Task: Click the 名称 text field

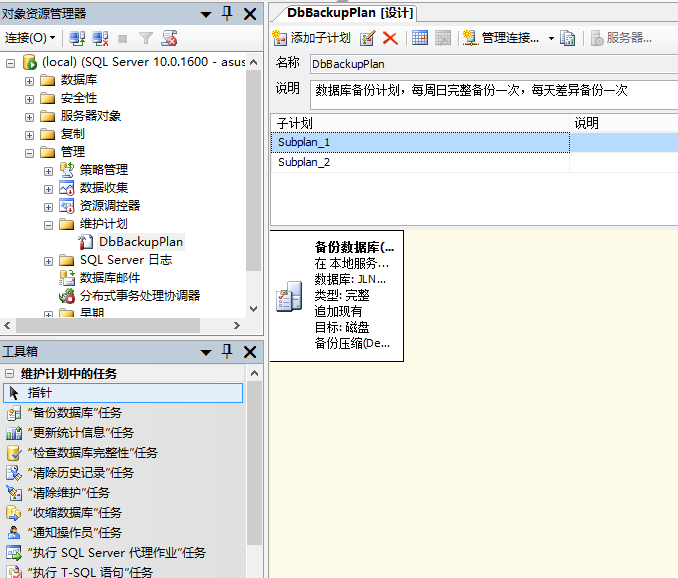Action: pyautogui.click(x=492, y=63)
